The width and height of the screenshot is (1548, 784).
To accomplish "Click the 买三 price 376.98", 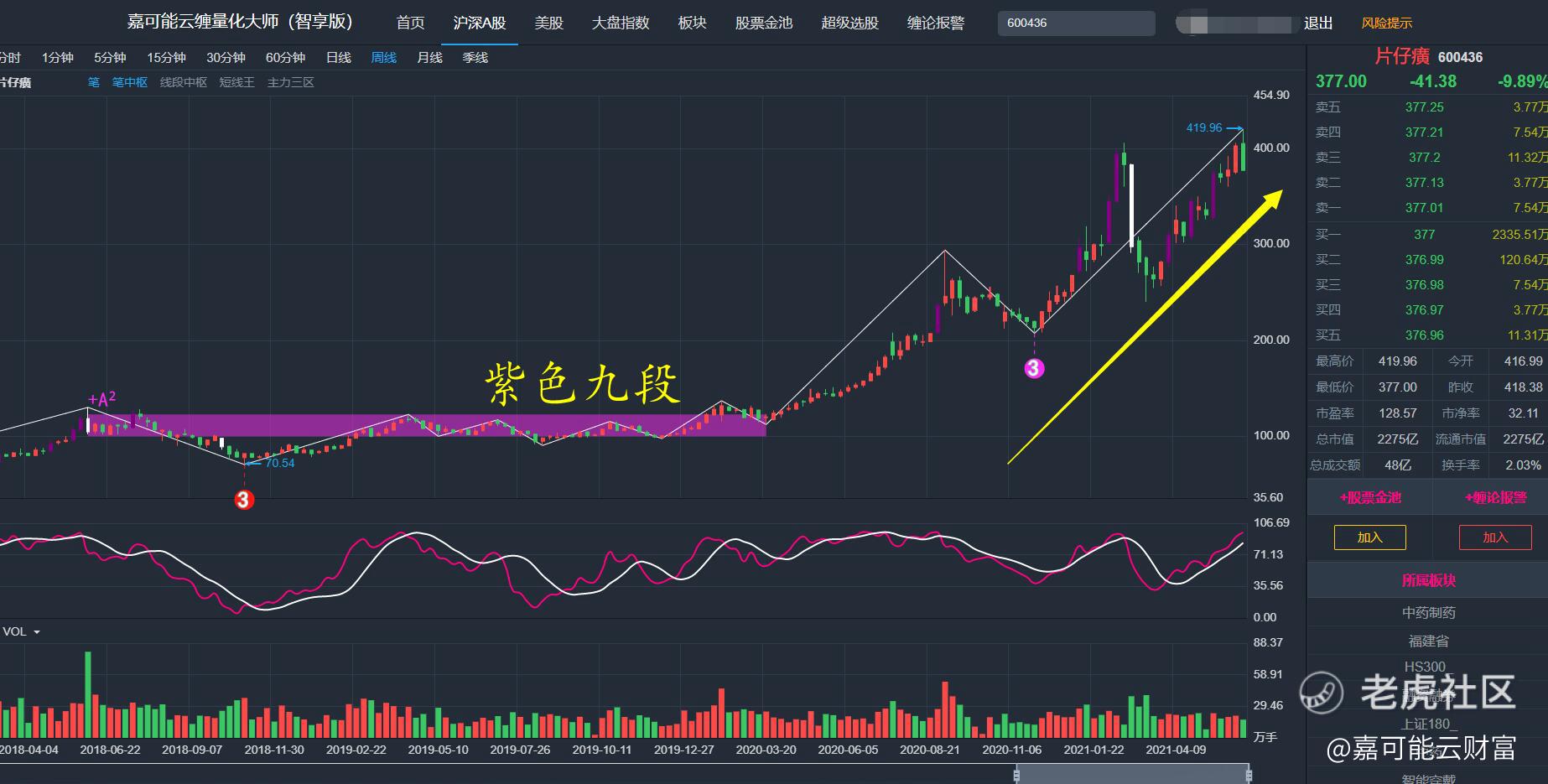I will pyautogui.click(x=1425, y=285).
